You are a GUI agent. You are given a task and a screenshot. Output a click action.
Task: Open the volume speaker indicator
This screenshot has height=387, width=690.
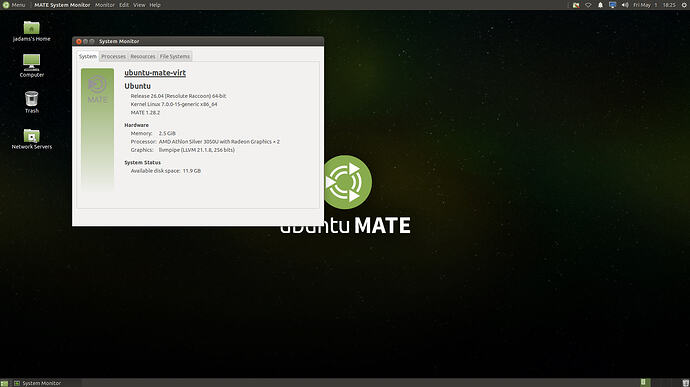tap(625, 5)
